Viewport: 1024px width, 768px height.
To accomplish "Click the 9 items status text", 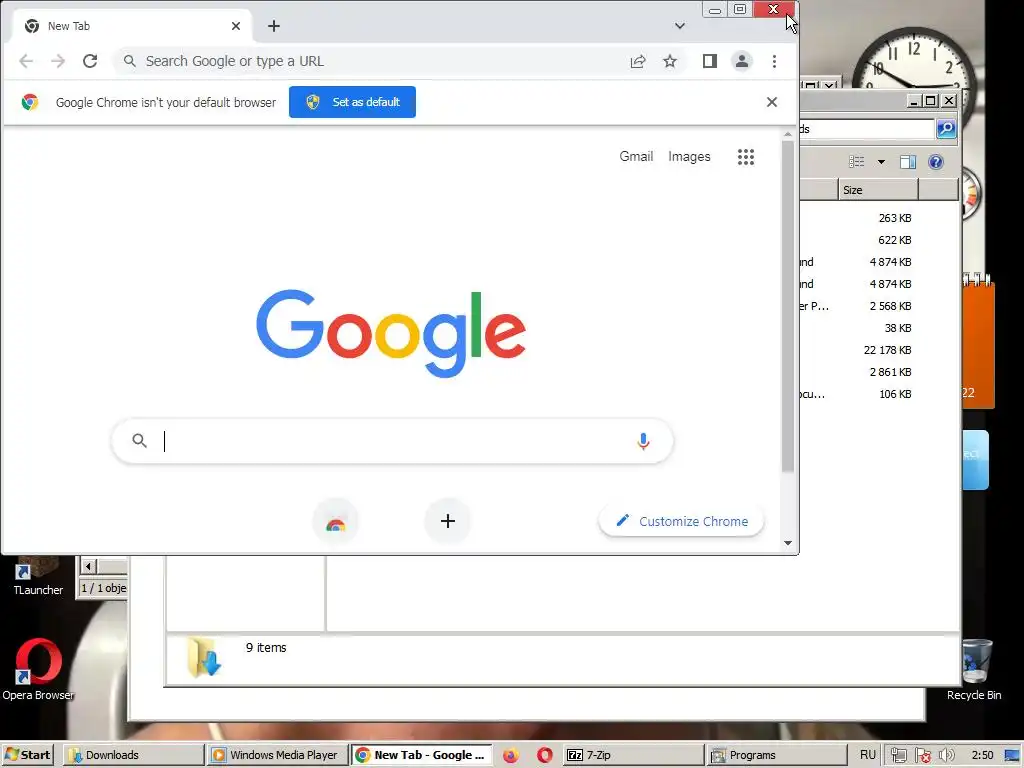I will (266, 648).
